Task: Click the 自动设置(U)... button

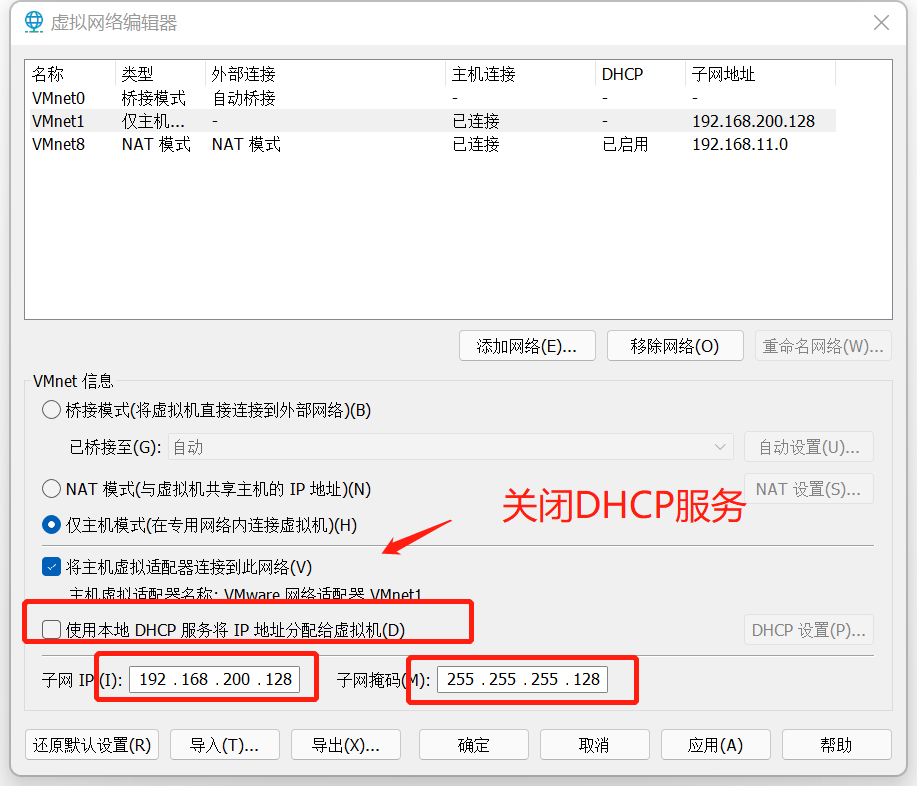Action: (x=809, y=447)
